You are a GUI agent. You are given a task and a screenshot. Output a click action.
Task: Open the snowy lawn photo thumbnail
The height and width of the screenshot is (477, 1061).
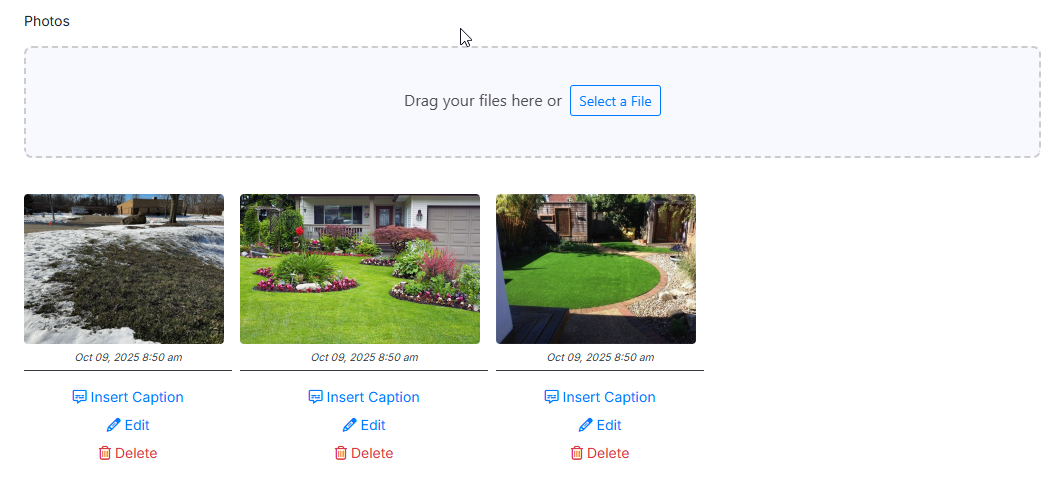124,269
